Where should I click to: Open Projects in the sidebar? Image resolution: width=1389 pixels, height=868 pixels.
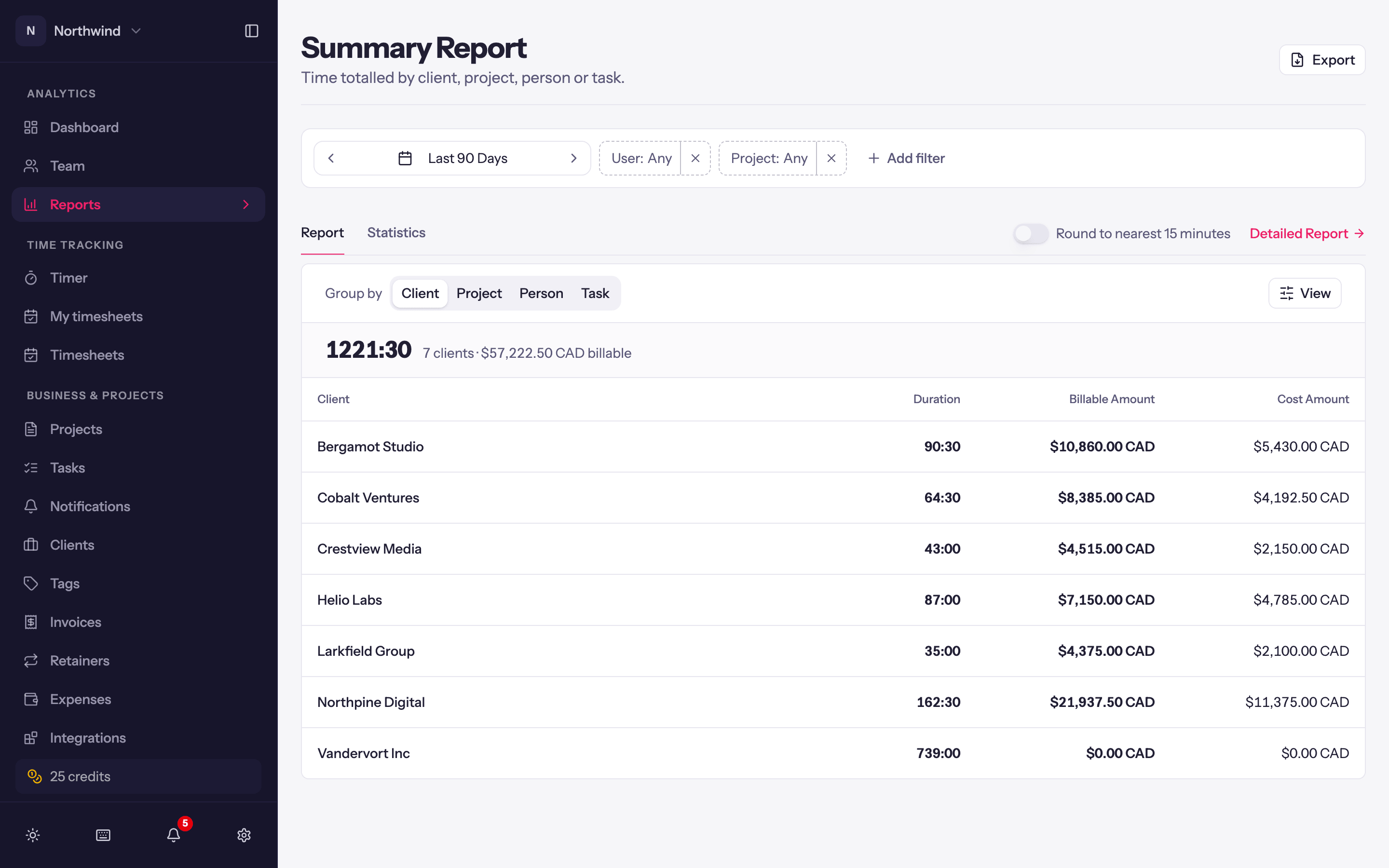138,429
